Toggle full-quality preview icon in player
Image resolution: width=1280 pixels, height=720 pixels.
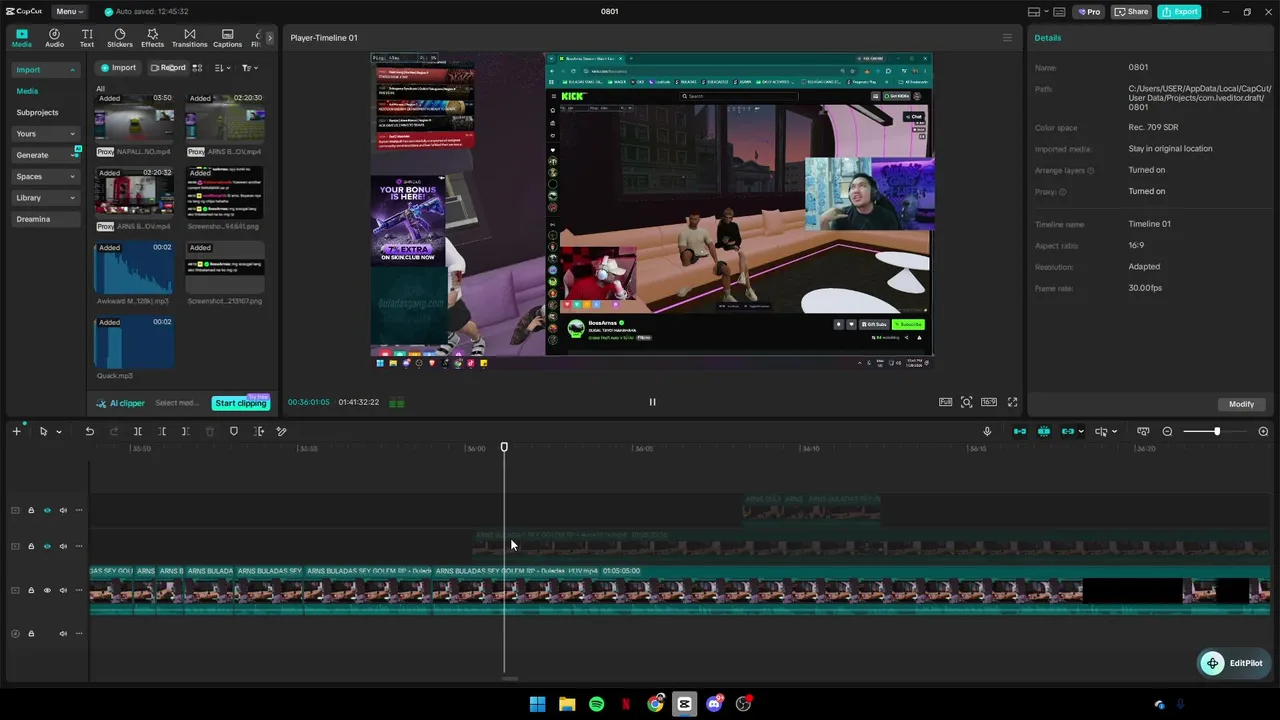pos(945,402)
